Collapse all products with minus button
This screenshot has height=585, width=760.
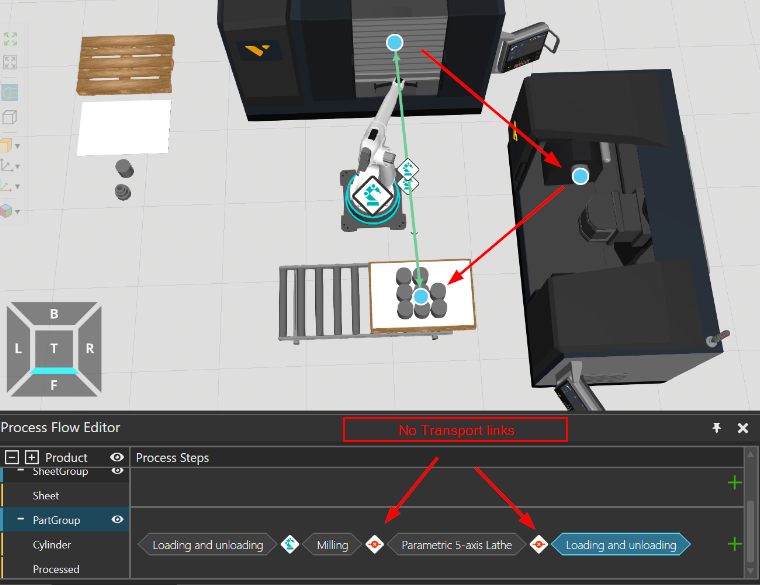(12, 457)
